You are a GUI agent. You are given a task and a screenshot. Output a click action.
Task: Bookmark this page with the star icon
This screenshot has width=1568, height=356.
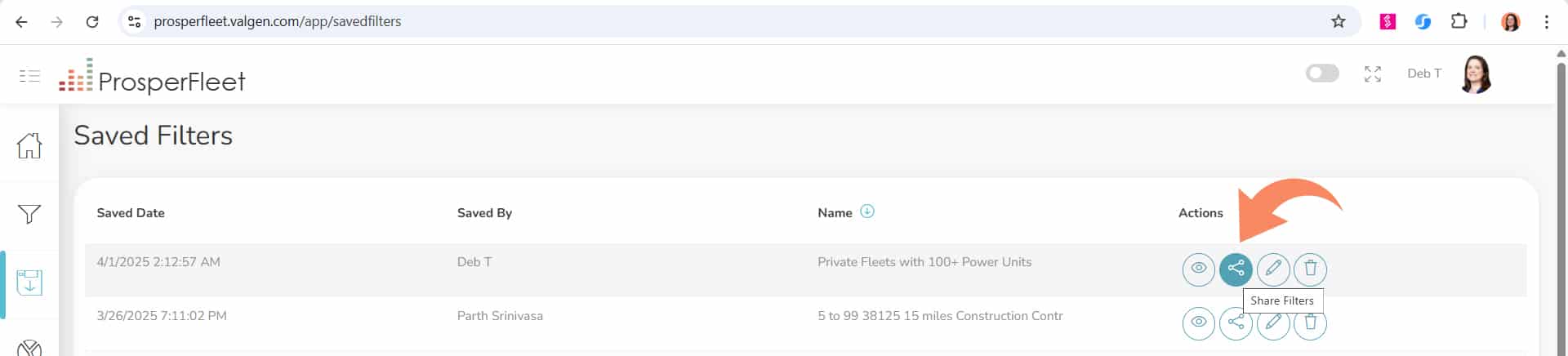[x=1338, y=21]
